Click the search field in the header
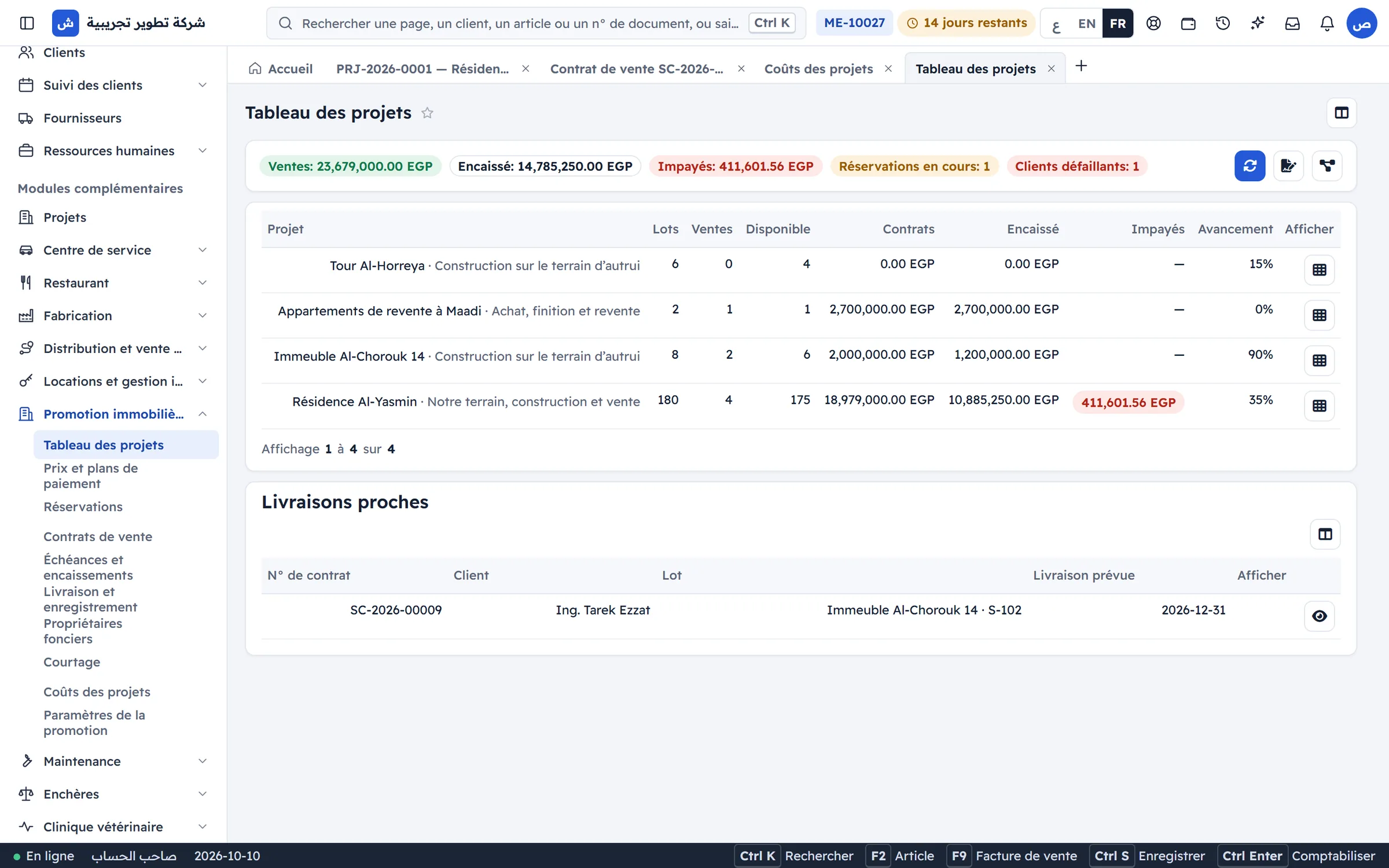Viewport: 1389px width, 868px height. (x=536, y=23)
